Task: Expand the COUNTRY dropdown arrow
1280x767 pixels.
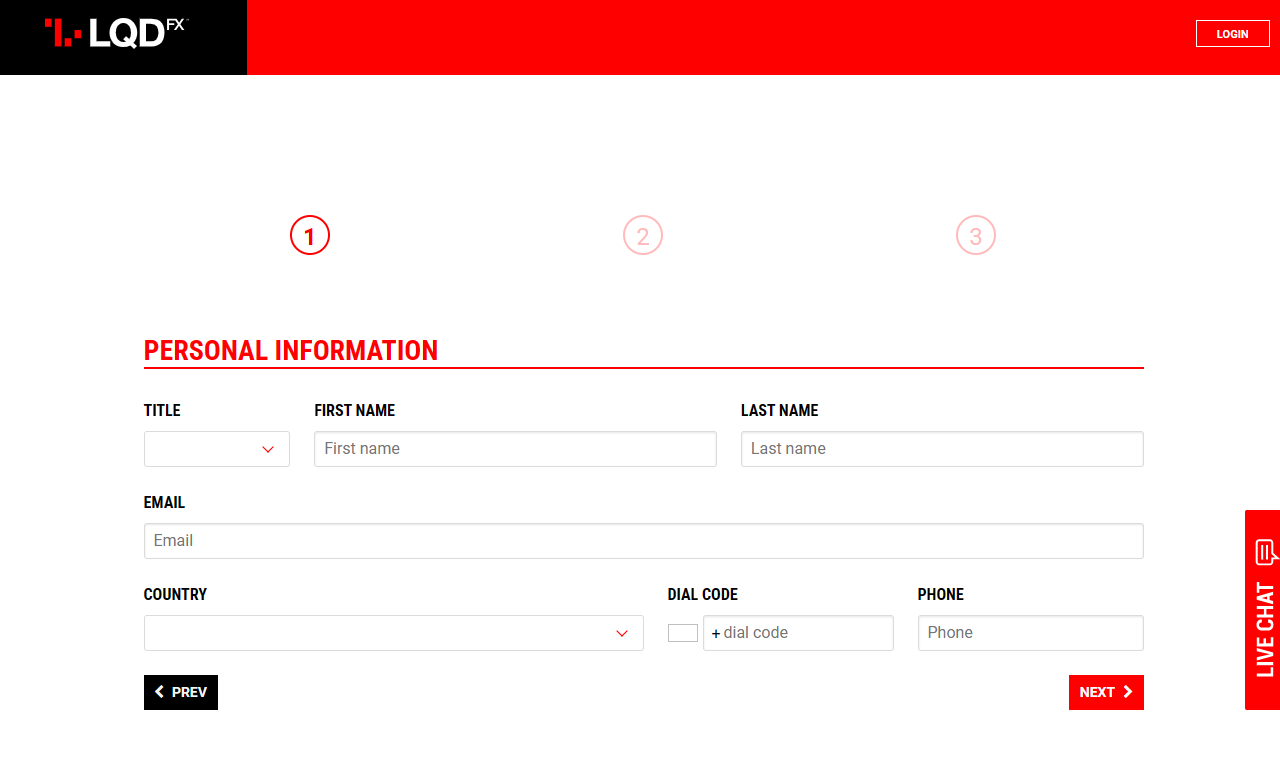Action: tap(620, 632)
